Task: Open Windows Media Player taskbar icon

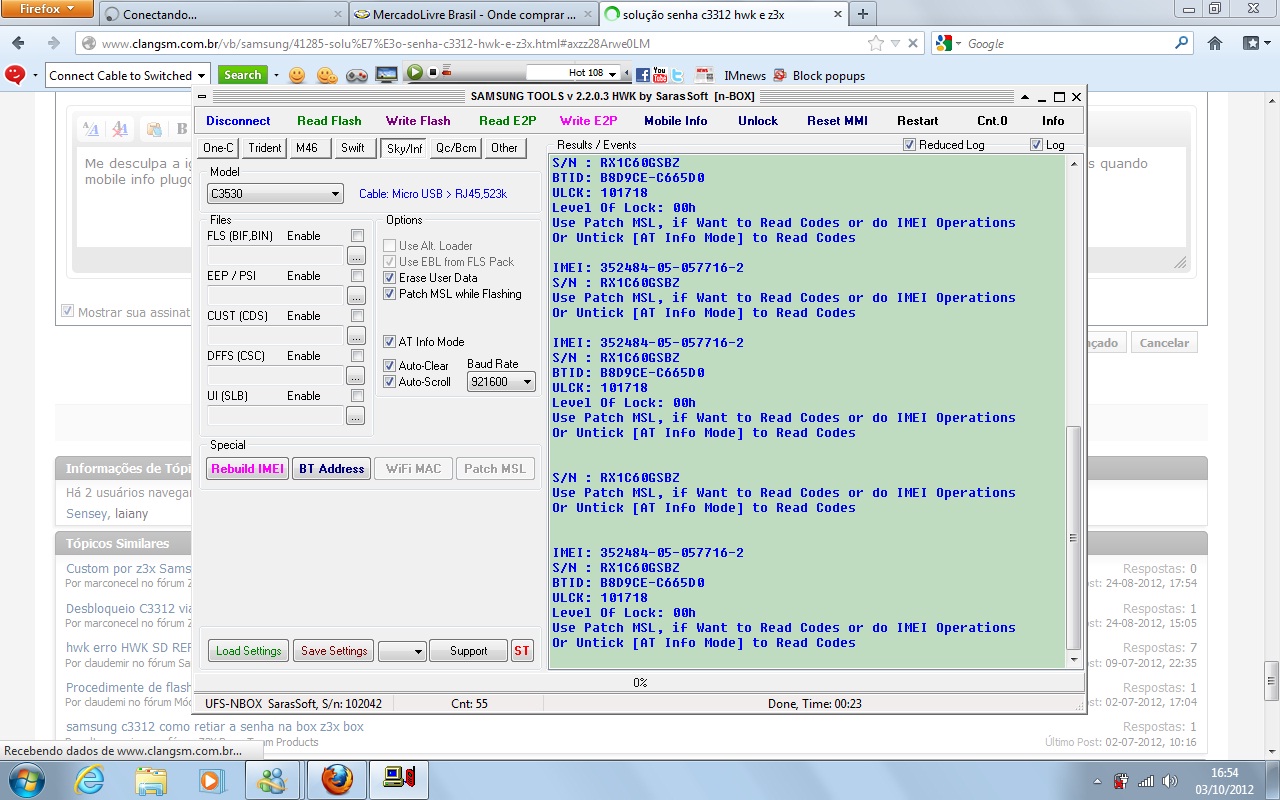Action: tap(210, 779)
